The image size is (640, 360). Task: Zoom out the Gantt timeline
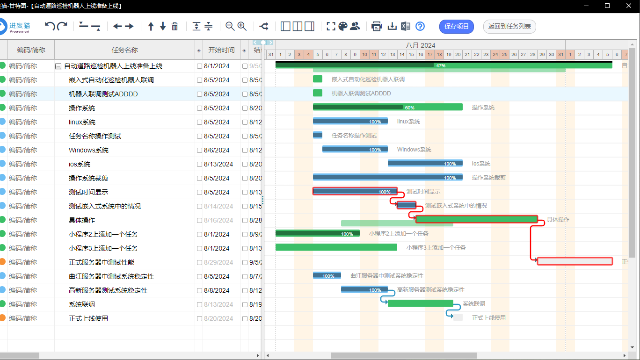[x=230, y=26]
